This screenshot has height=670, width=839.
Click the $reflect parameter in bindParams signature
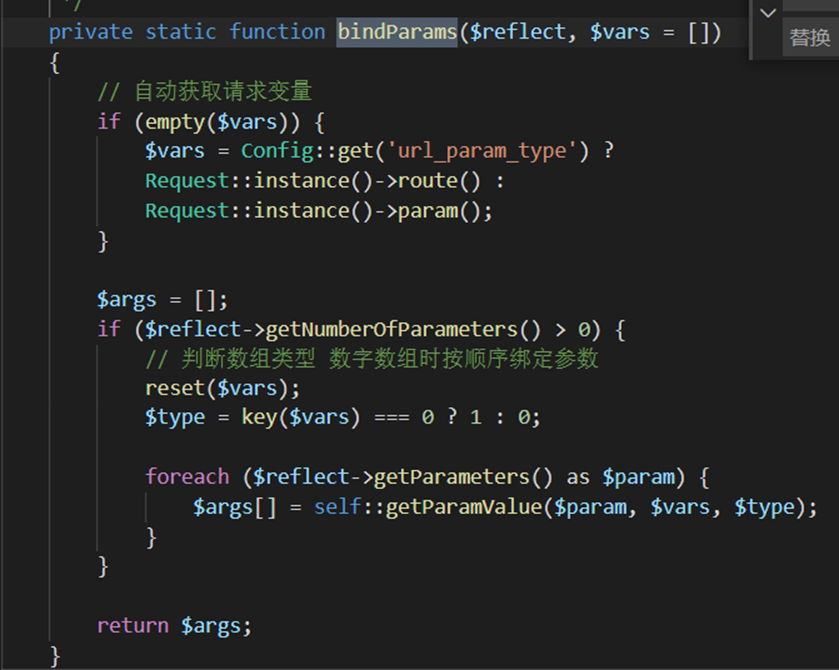point(517,32)
